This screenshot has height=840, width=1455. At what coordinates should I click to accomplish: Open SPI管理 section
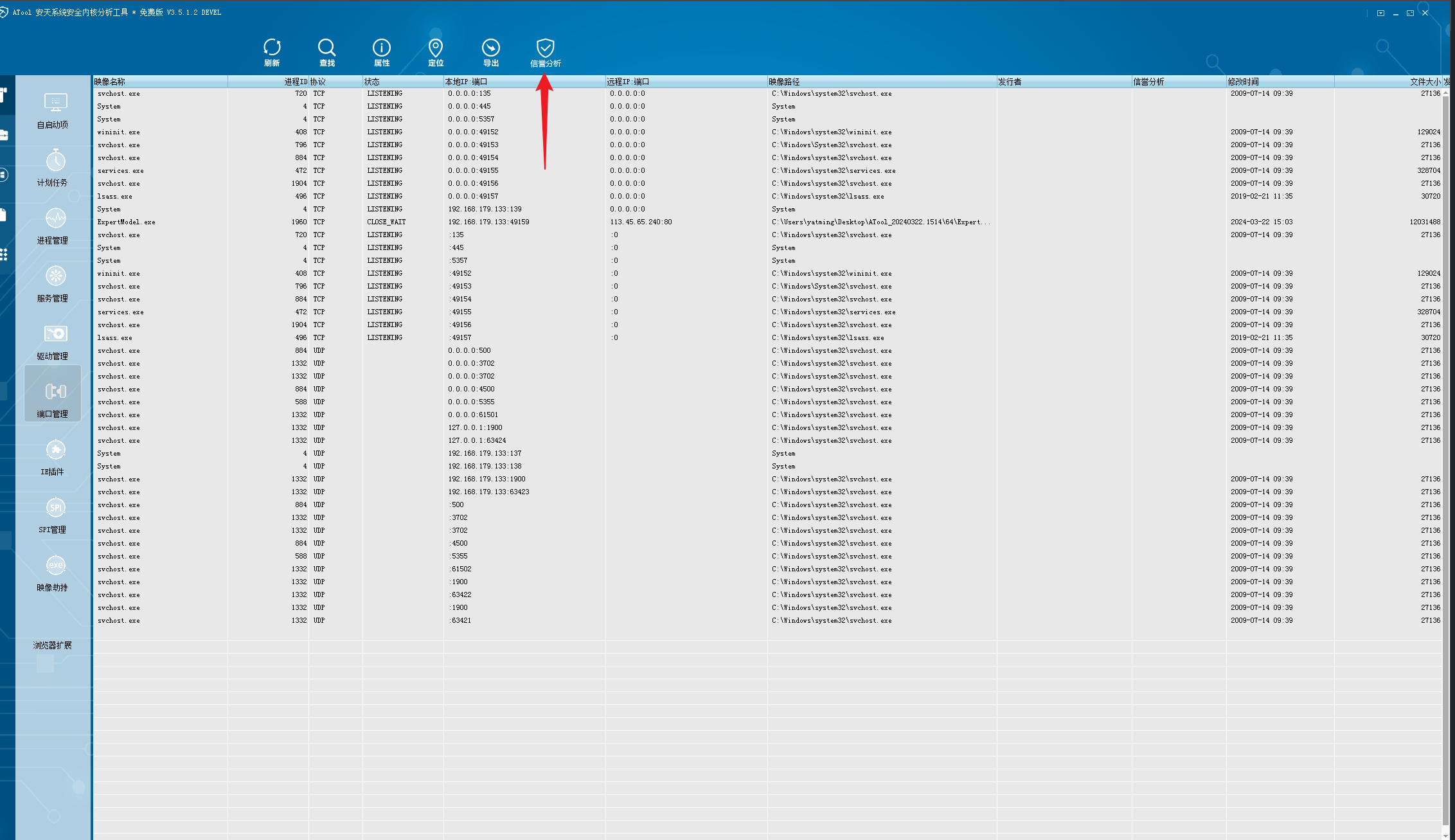[x=53, y=515]
